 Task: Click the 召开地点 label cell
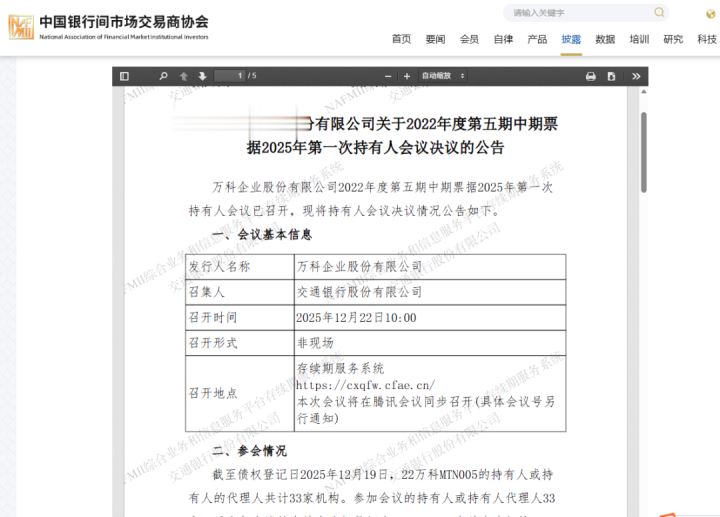click(240, 393)
